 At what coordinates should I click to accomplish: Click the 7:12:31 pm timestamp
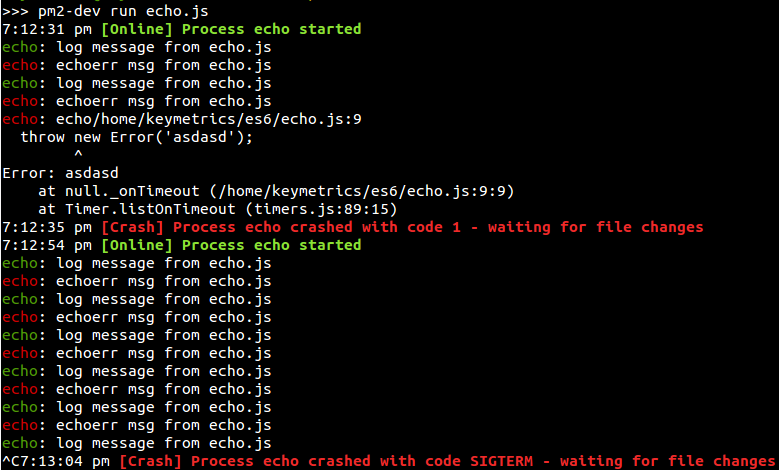click(47, 29)
